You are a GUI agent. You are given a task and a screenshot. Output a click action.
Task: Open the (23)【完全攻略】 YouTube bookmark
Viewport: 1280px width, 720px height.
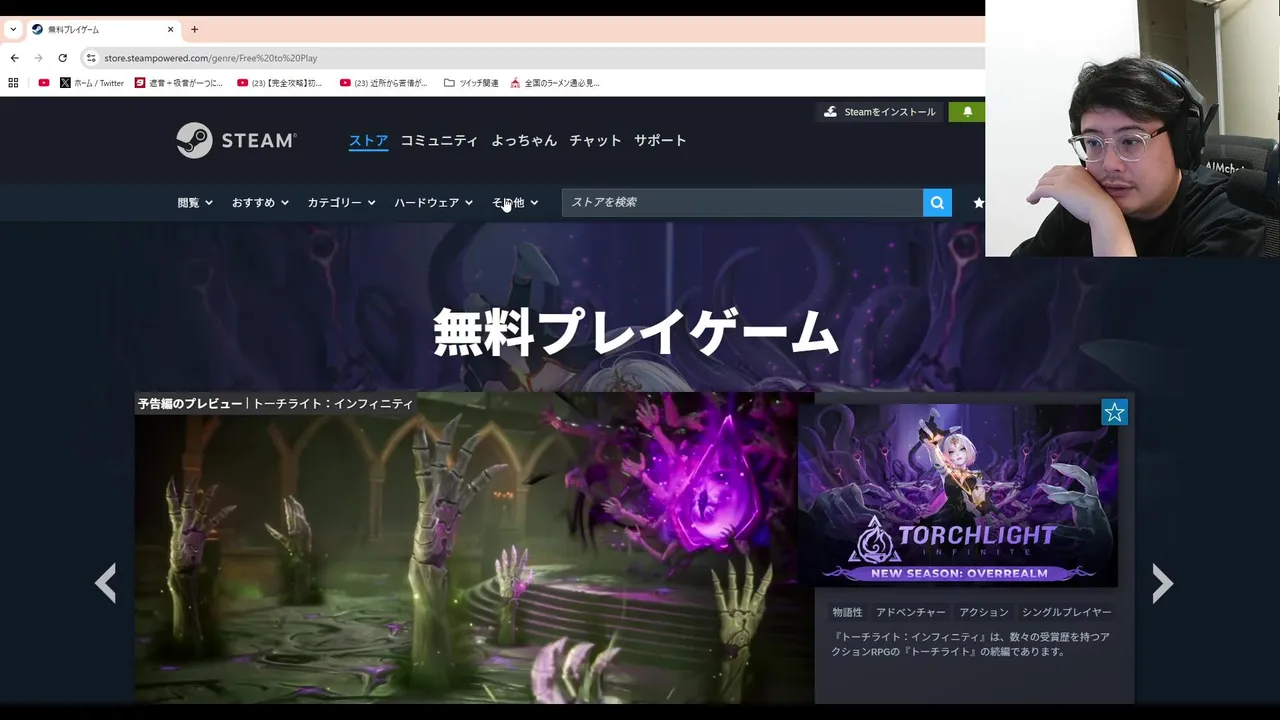point(280,83)
